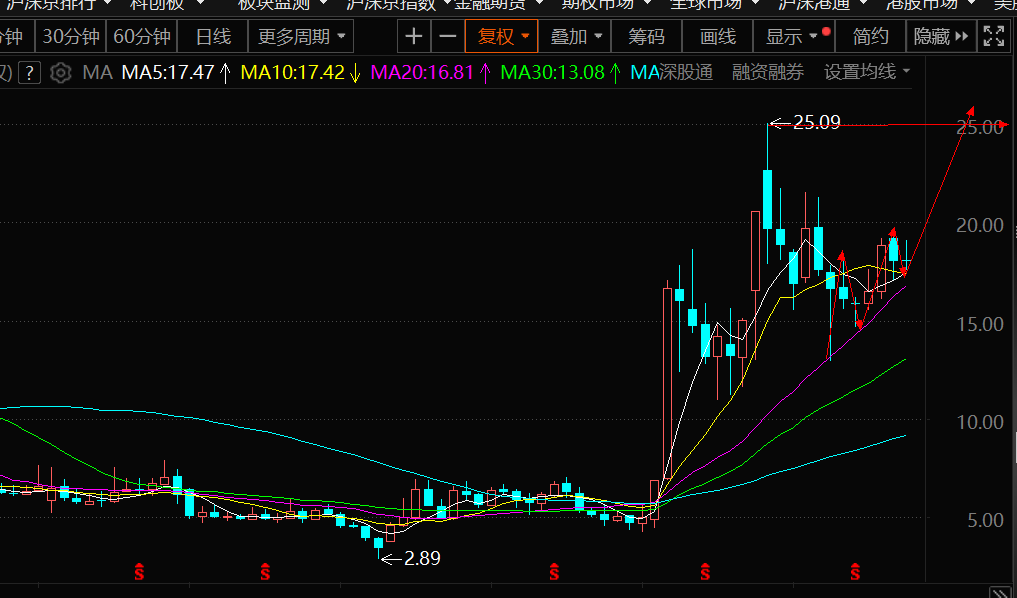Screen dimensions: 1017x598
Task: Open 港股市场 top menu
Action: point(930,5)
